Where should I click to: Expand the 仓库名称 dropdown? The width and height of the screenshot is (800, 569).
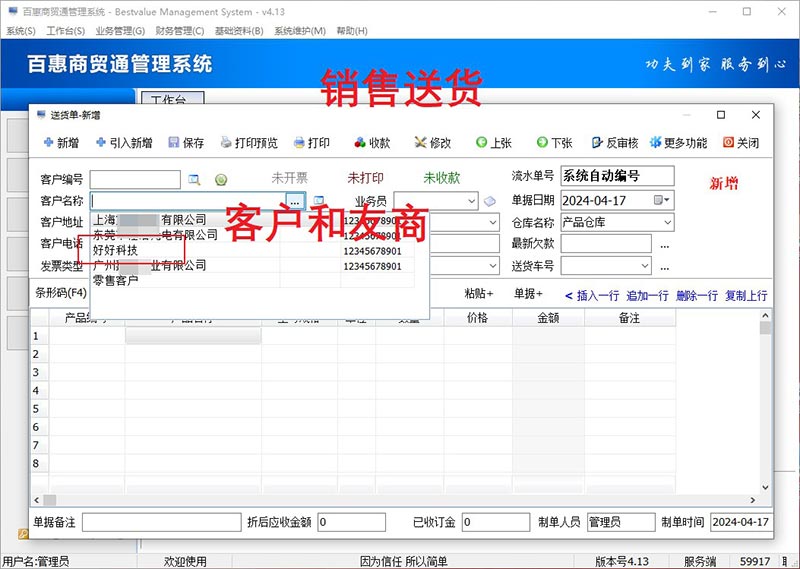[667, 222]
